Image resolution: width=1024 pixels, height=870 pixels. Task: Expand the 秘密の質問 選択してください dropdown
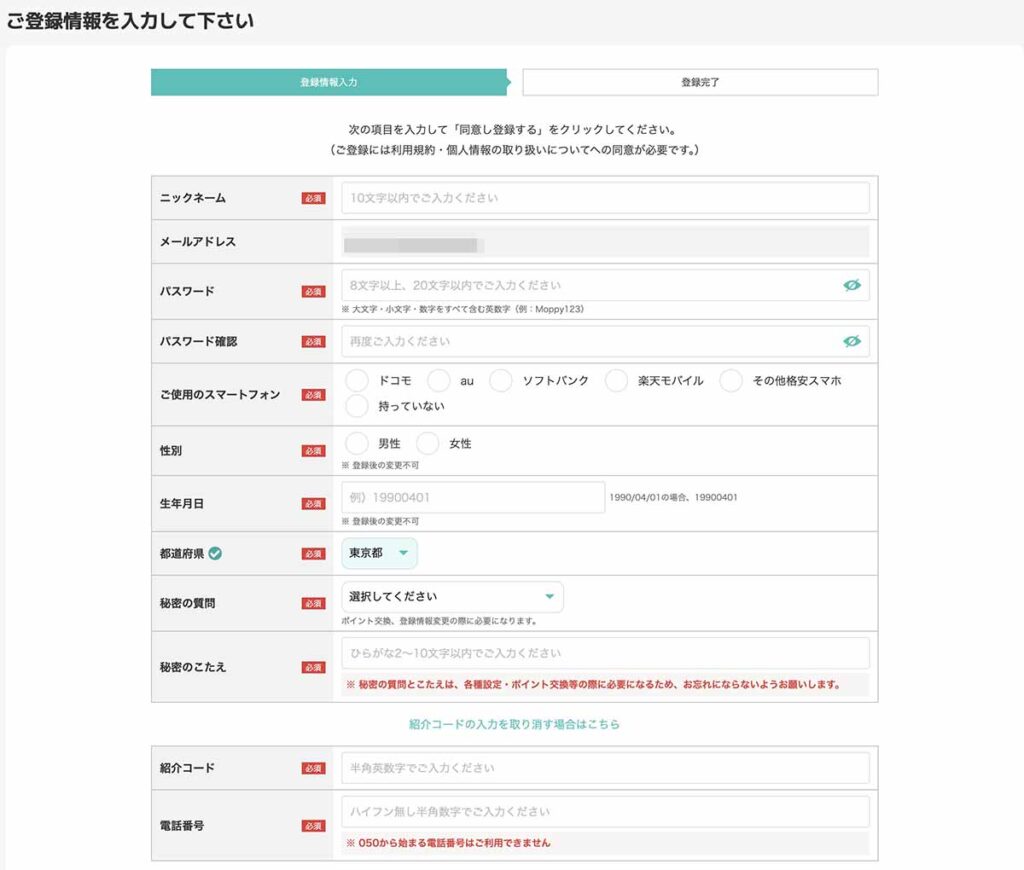(x=452, y=597)
